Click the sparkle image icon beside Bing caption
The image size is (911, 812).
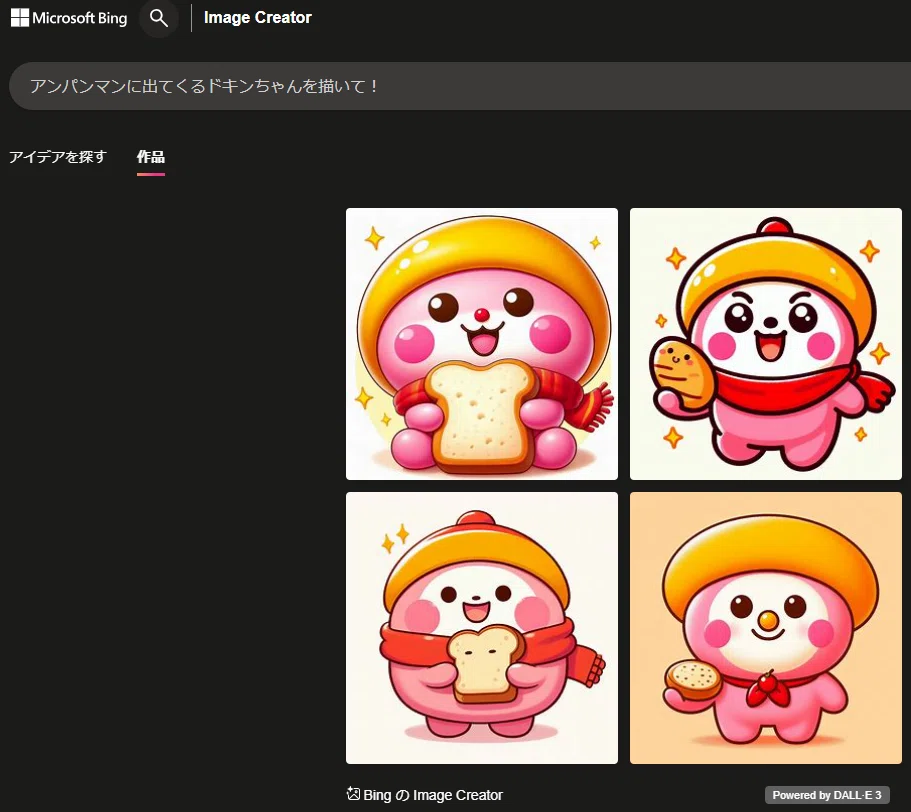point(353,793)
